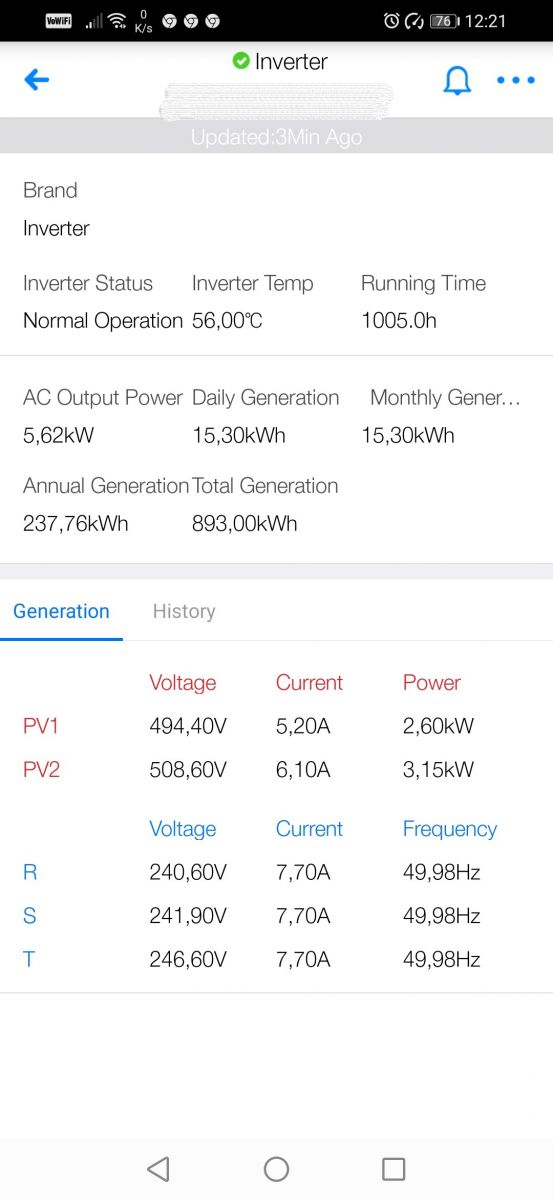Tap the truncated Monthly Generation label
The image size is (553, 1200).
pos(445,398)
